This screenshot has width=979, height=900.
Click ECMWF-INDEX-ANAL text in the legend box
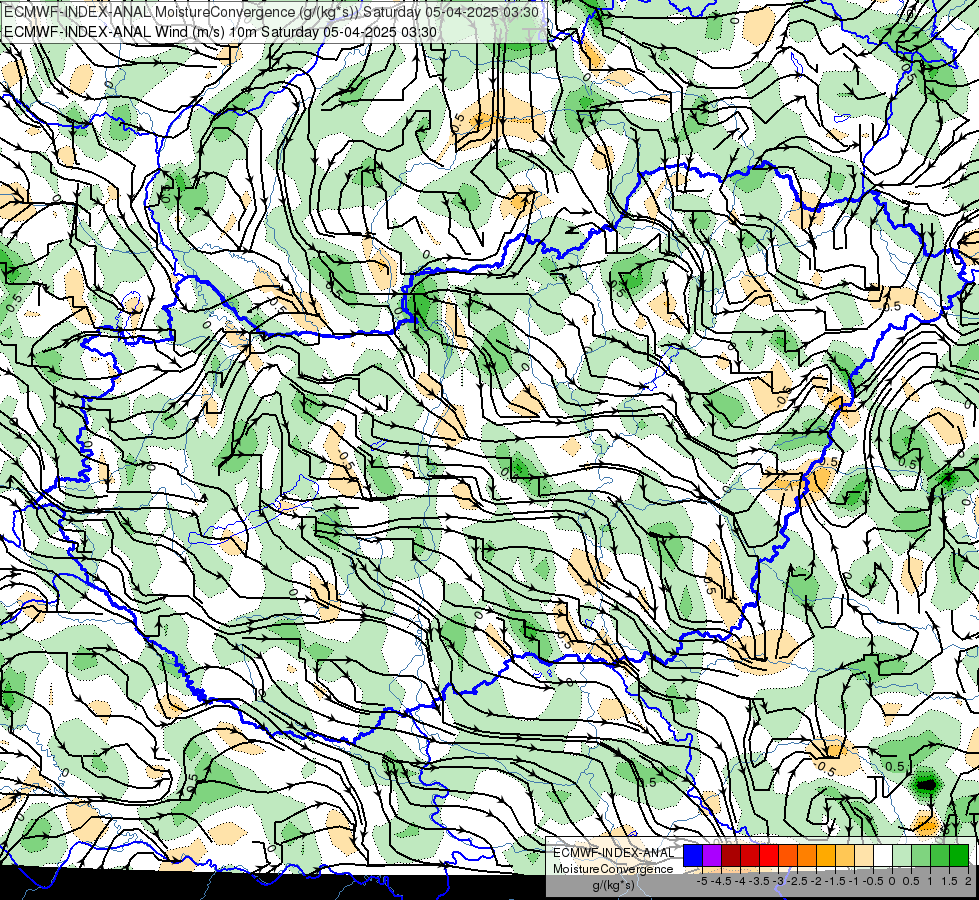point(613,853)
